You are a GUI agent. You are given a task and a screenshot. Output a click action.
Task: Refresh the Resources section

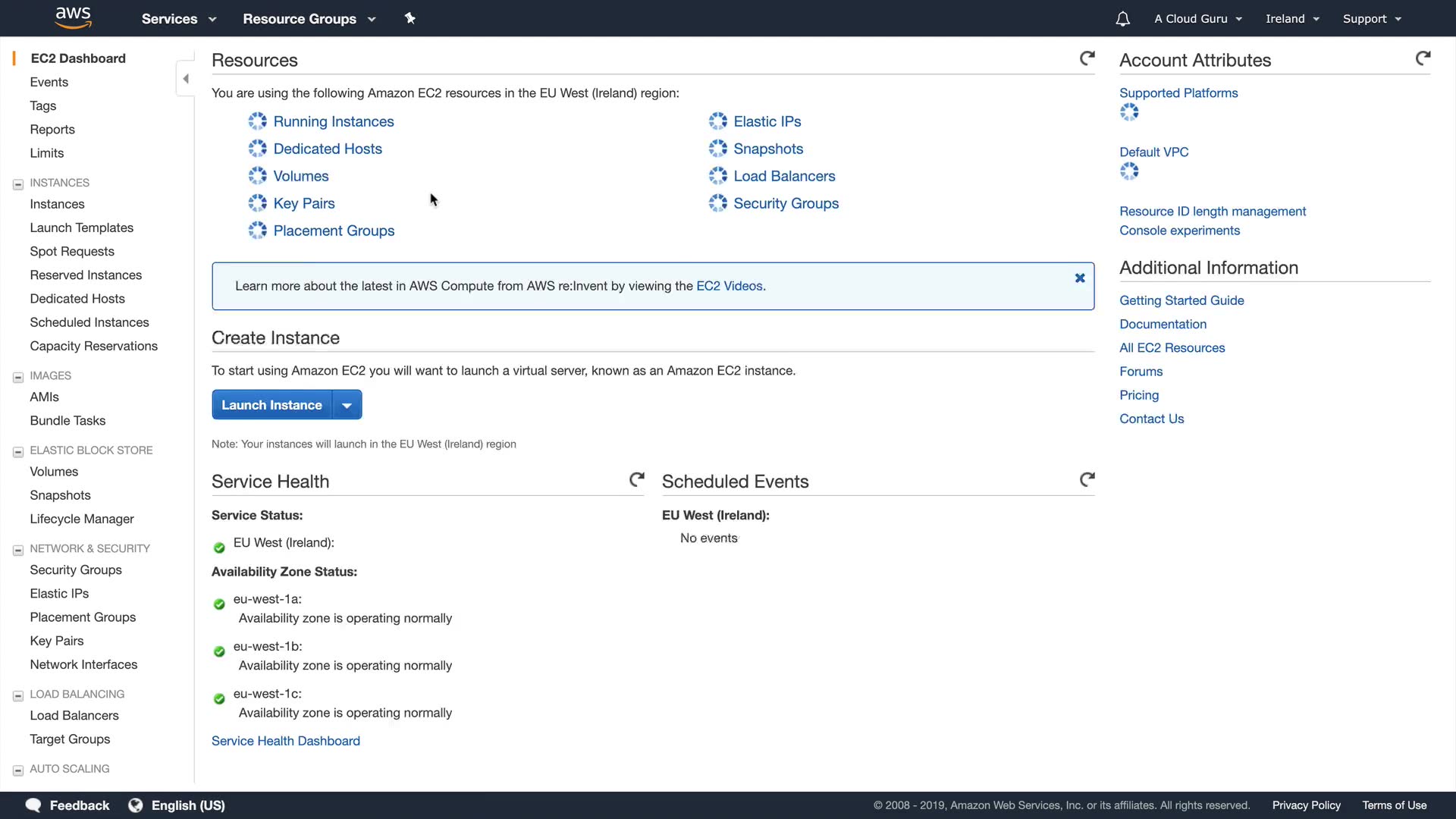pyautogui.click(x=1087, y=58)
